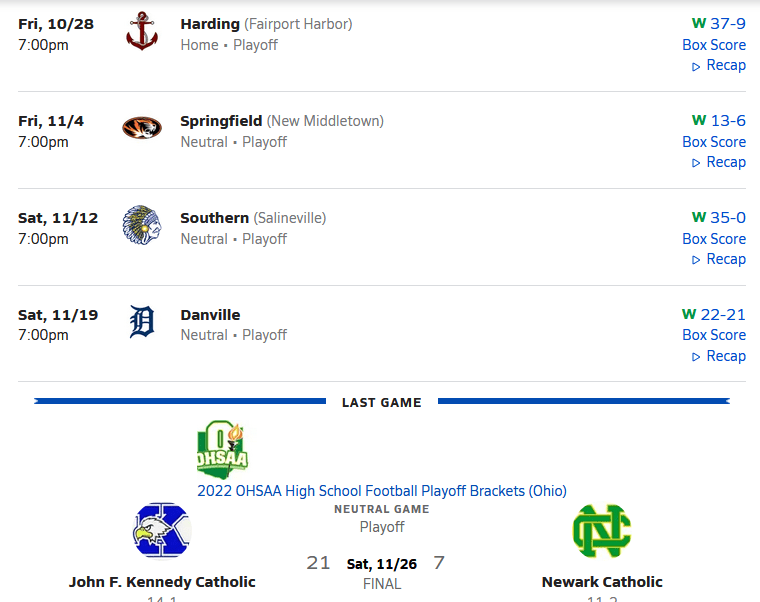
Task: Open Box Score for the Southern game
Action: click(714, 239)
